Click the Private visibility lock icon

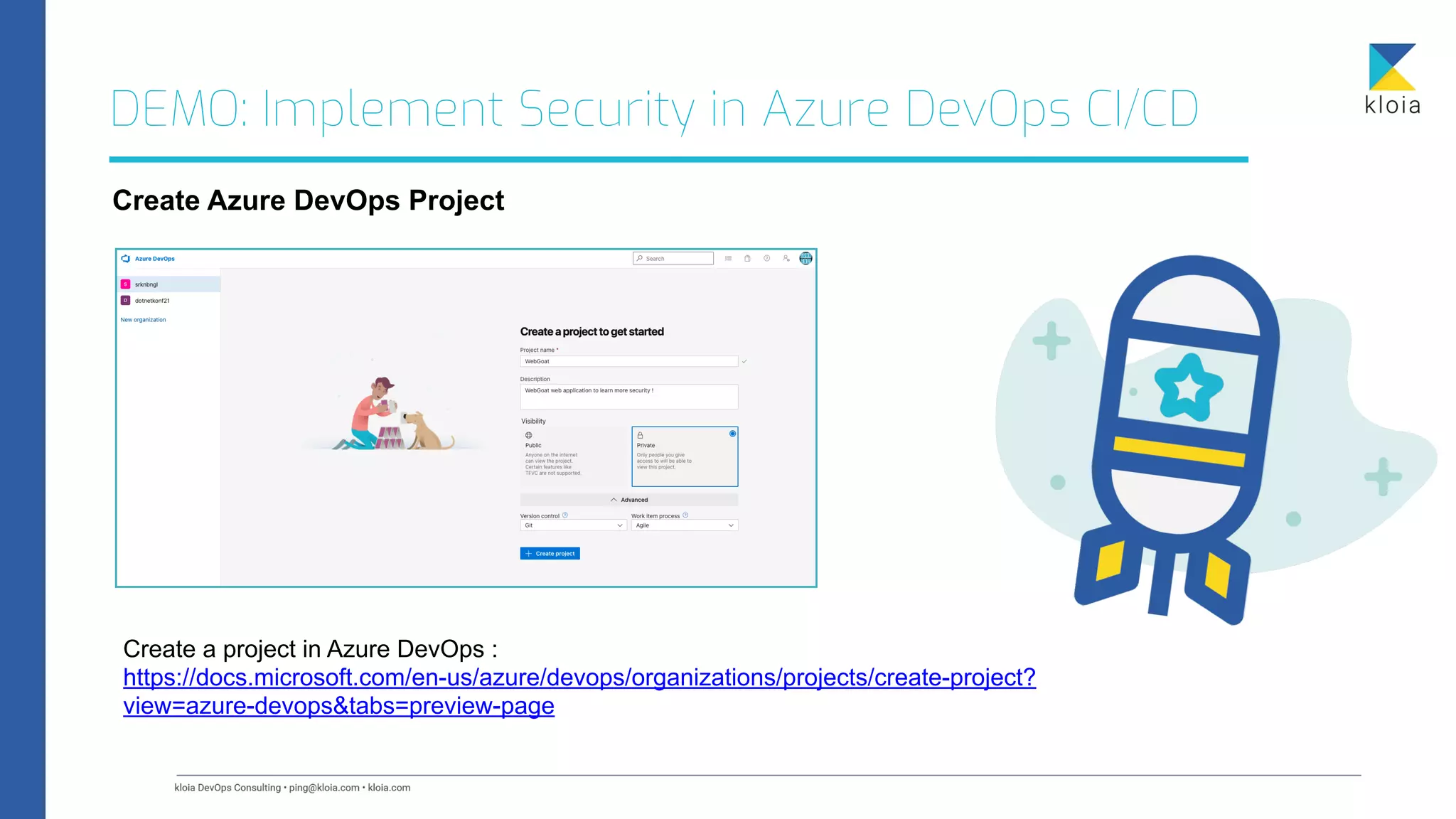click(x=640, y=435)
